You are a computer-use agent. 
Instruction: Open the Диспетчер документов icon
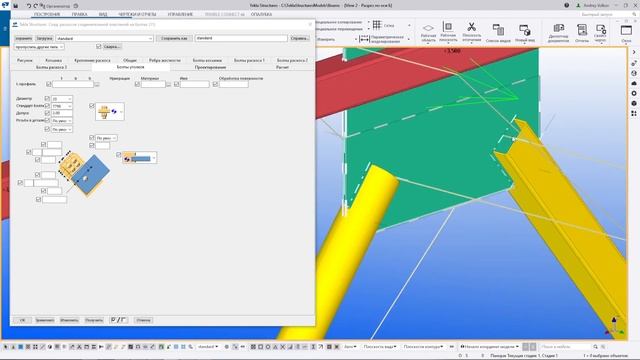click(x=558, y=28)
